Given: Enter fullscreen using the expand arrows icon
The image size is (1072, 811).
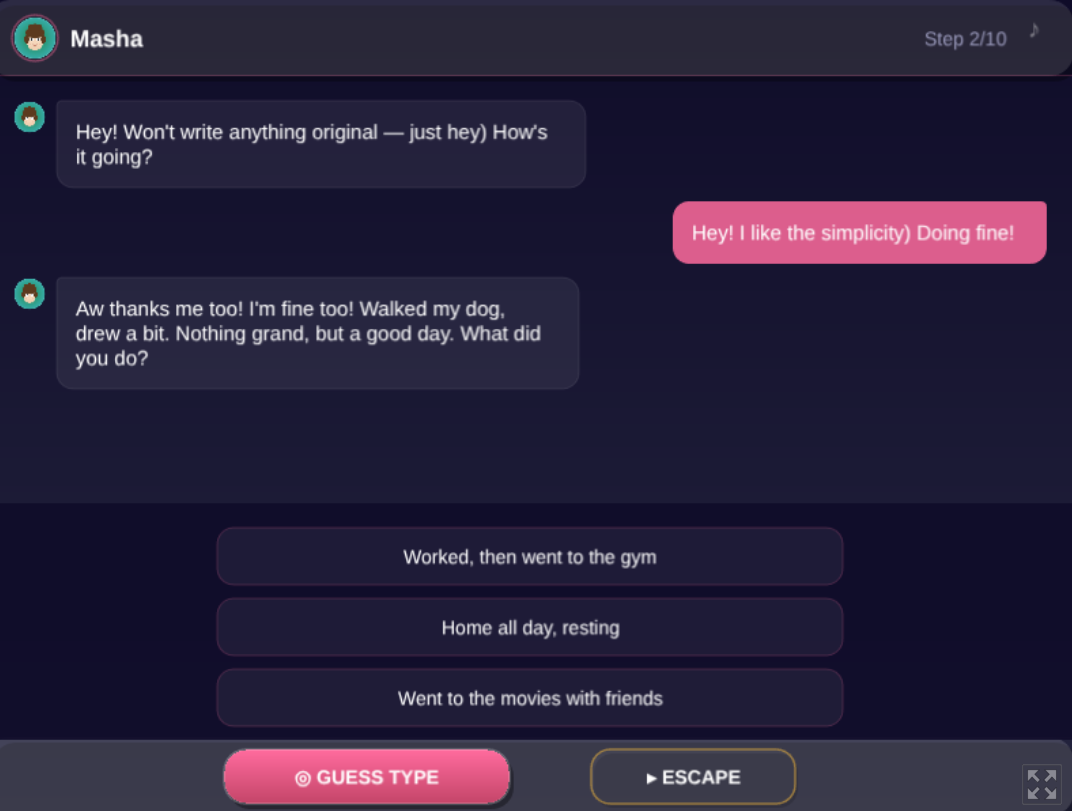Looking at the screenshot, I should click(x=1041, y=784).
